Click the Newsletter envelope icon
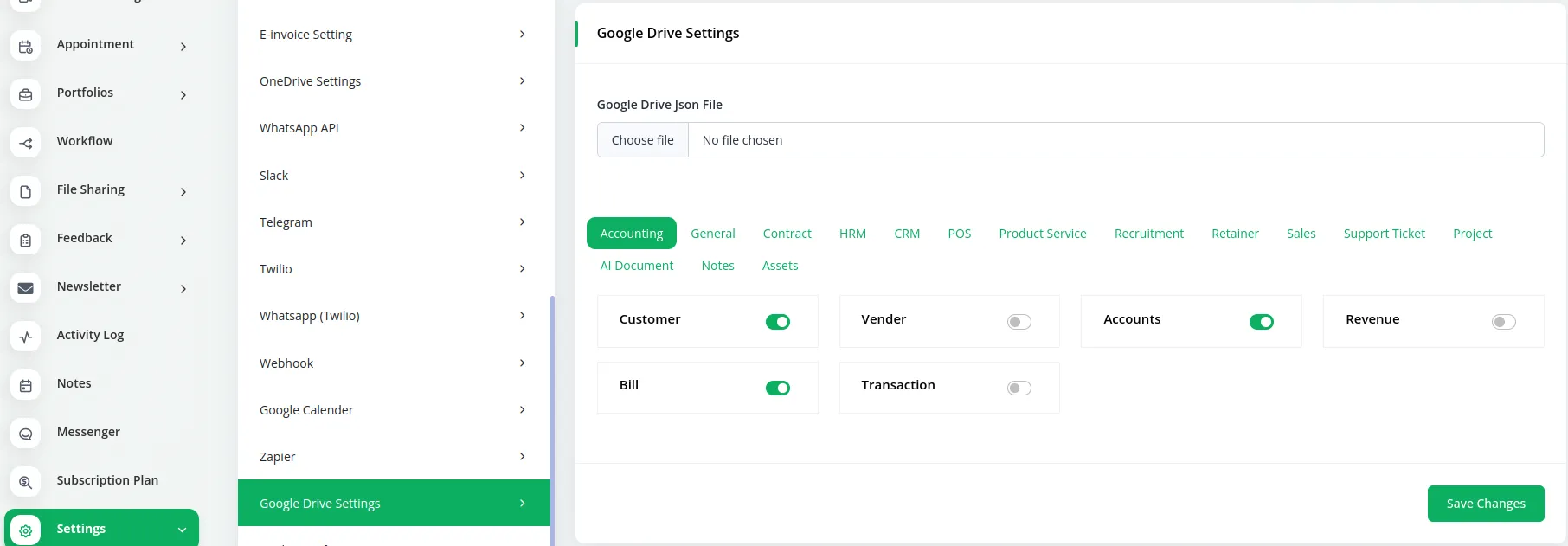 pos(26,288)
